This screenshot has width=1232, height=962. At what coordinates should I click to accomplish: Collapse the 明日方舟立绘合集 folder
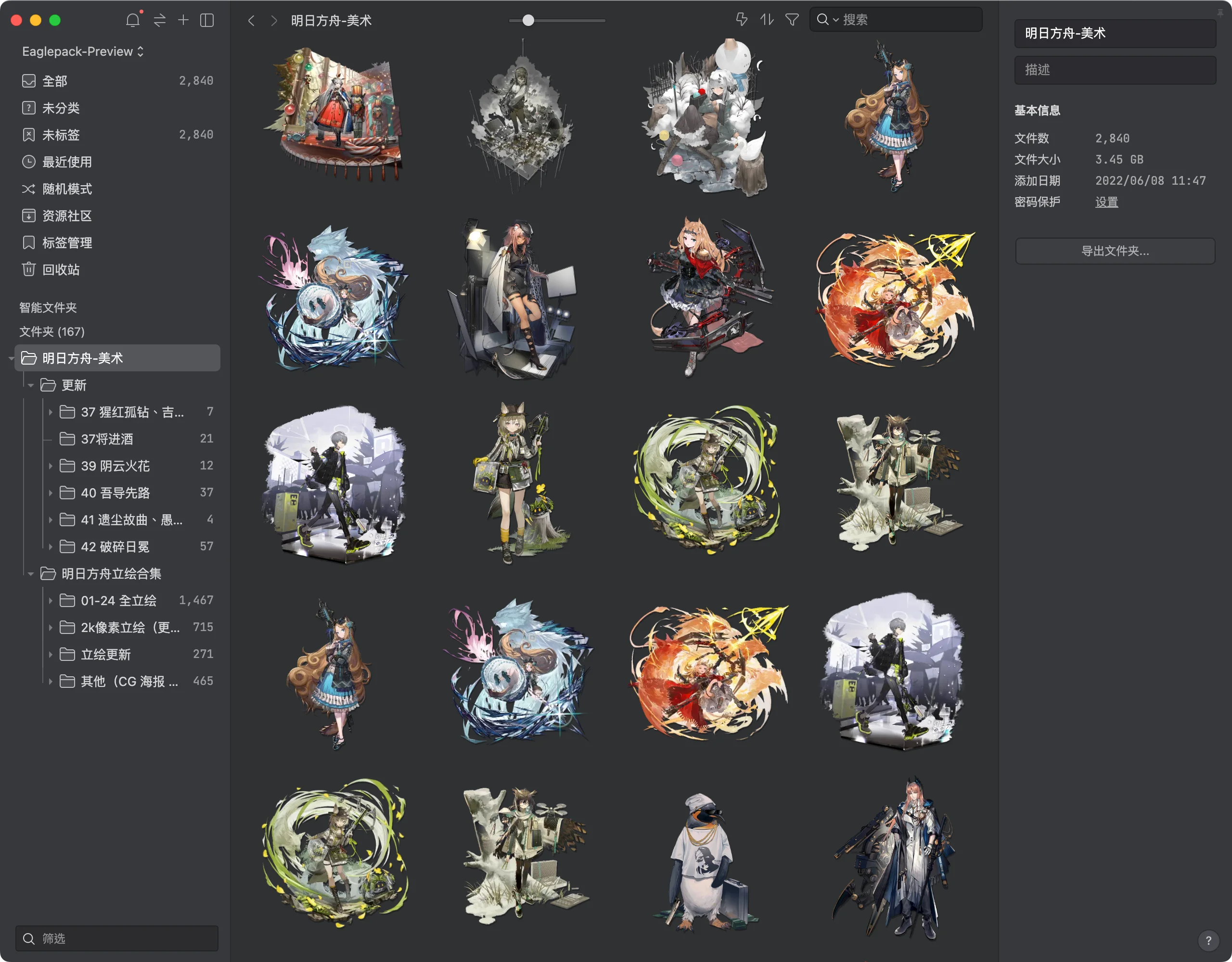pos(31,574)
